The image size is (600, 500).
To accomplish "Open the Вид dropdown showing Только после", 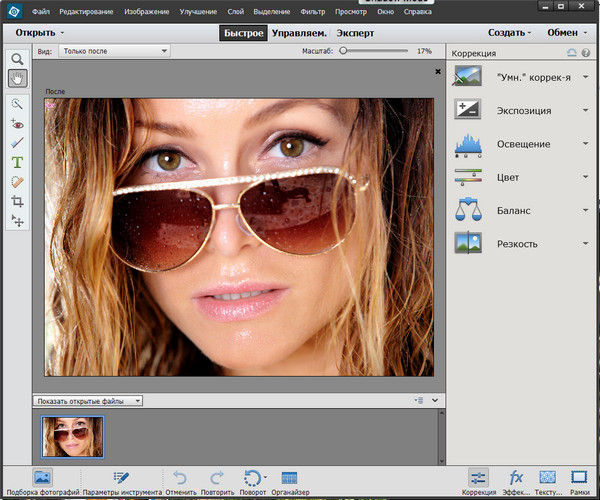I will point(115,50).
